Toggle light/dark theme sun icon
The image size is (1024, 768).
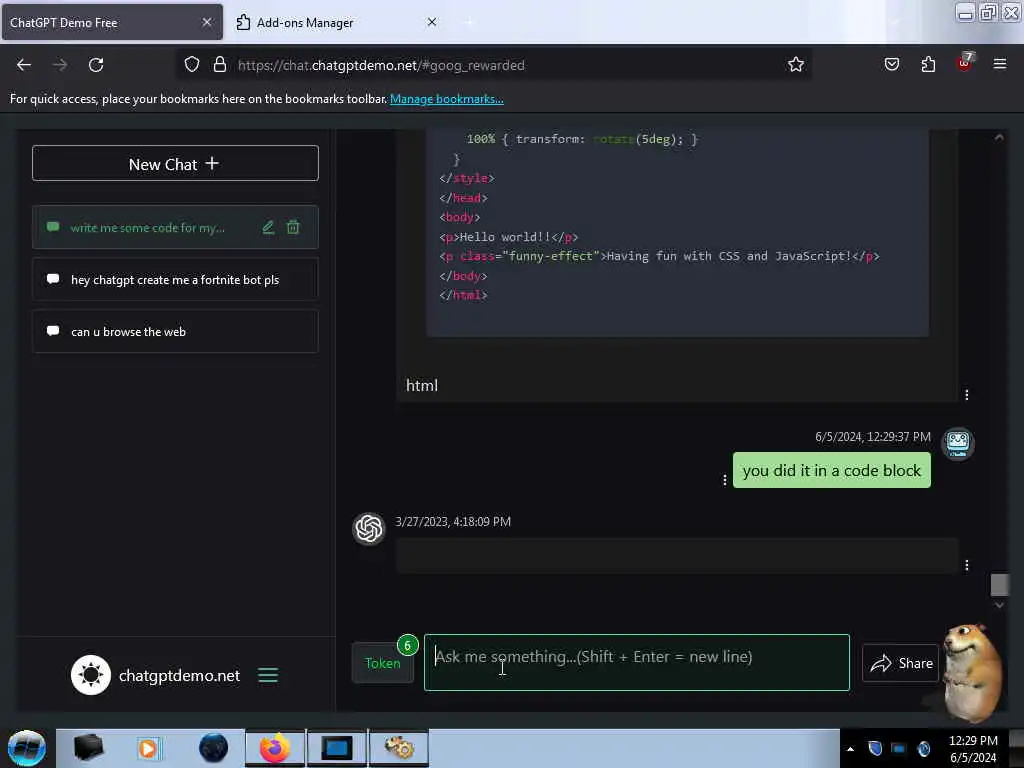pyautogui.click(x=91, y=675)
